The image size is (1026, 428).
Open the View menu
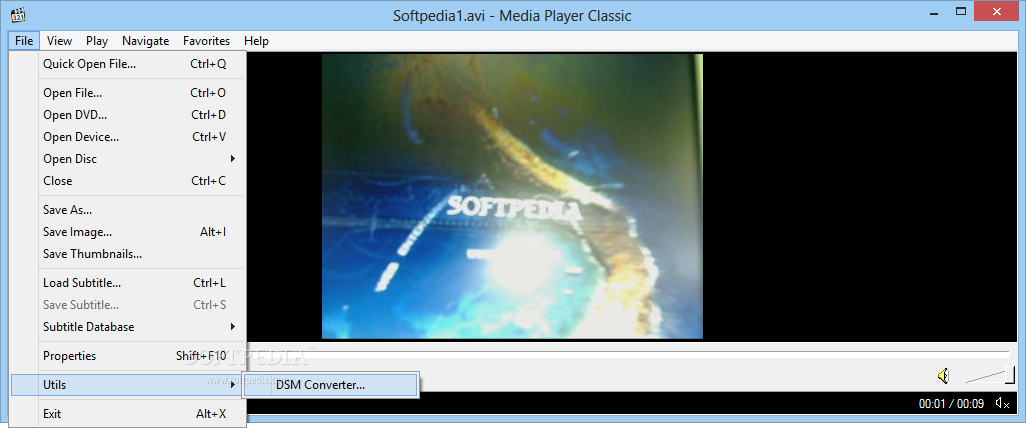(x=60, y=41)
